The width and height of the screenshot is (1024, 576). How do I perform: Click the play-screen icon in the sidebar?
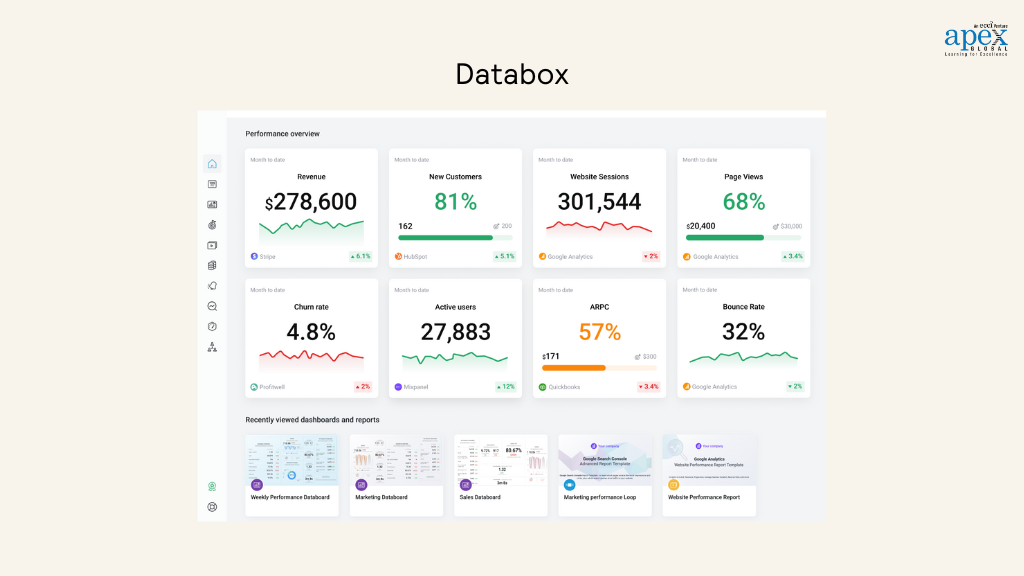(212, 246)
